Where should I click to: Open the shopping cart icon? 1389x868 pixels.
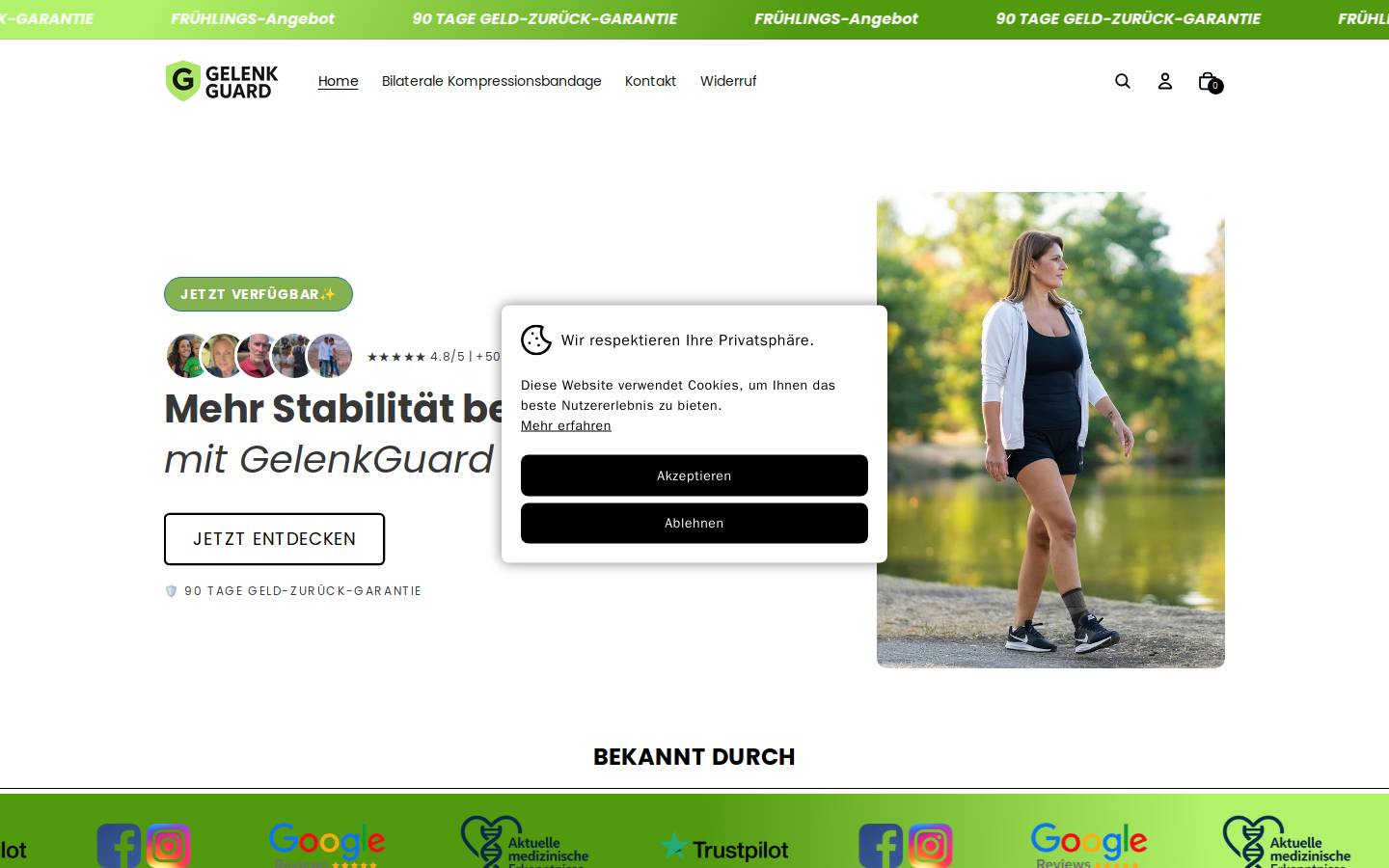[1209, 82]
